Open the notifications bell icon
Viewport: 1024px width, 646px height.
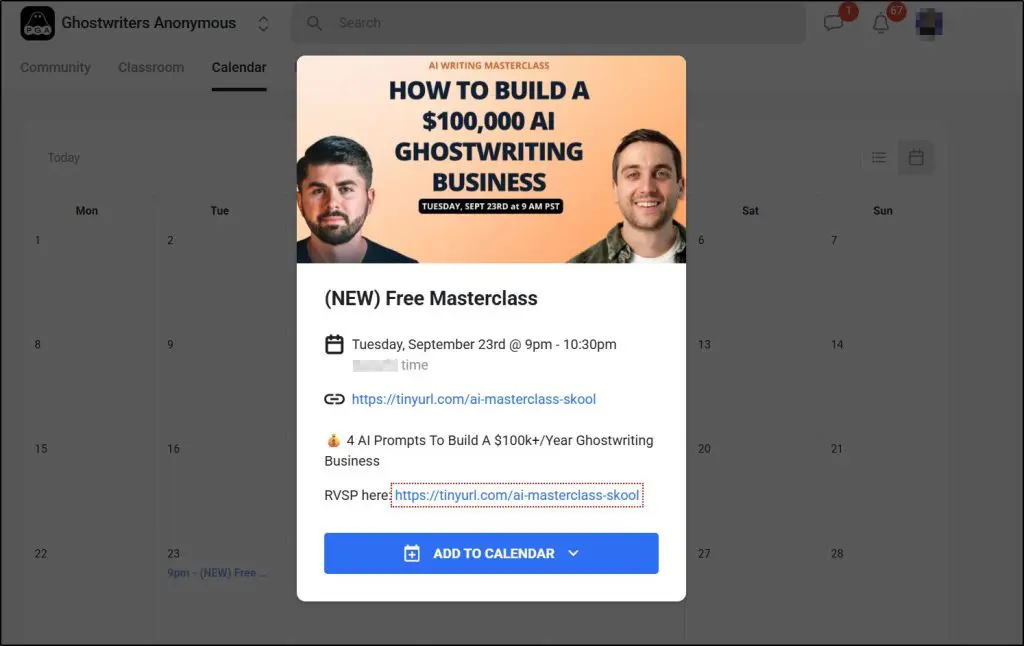[880, 24]
